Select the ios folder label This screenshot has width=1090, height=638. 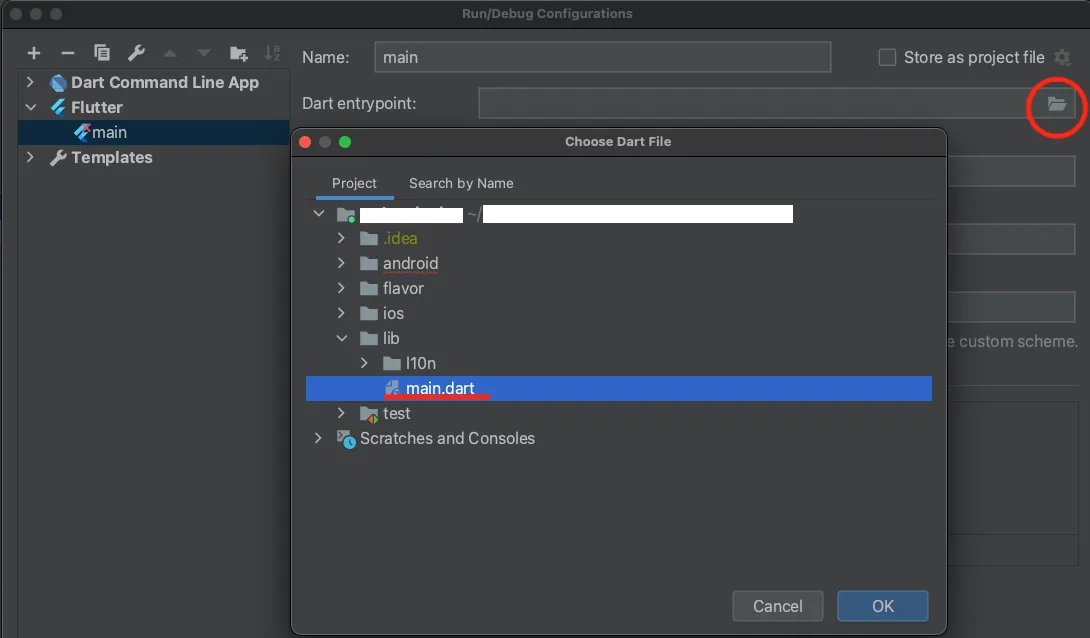click(x=393, y=313)
